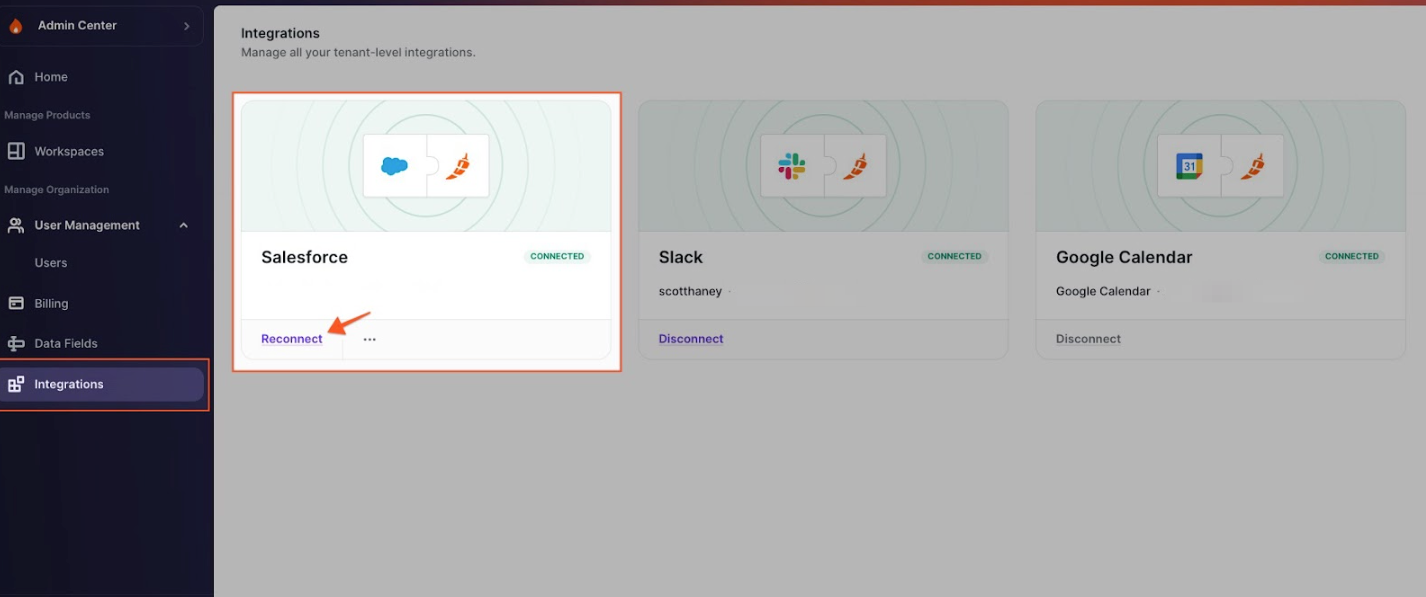Click the Salesforce card title
The width and height of the screenshot is (1426, 597).
[x=304, y=257]
